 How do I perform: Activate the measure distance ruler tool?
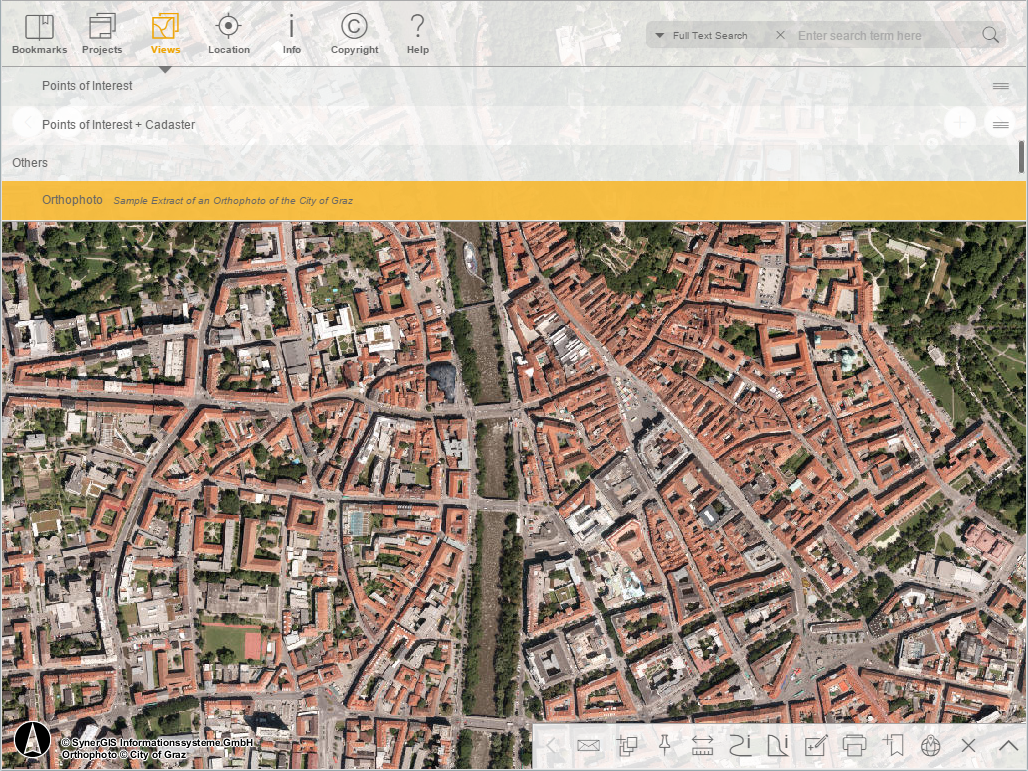[701, 745]
